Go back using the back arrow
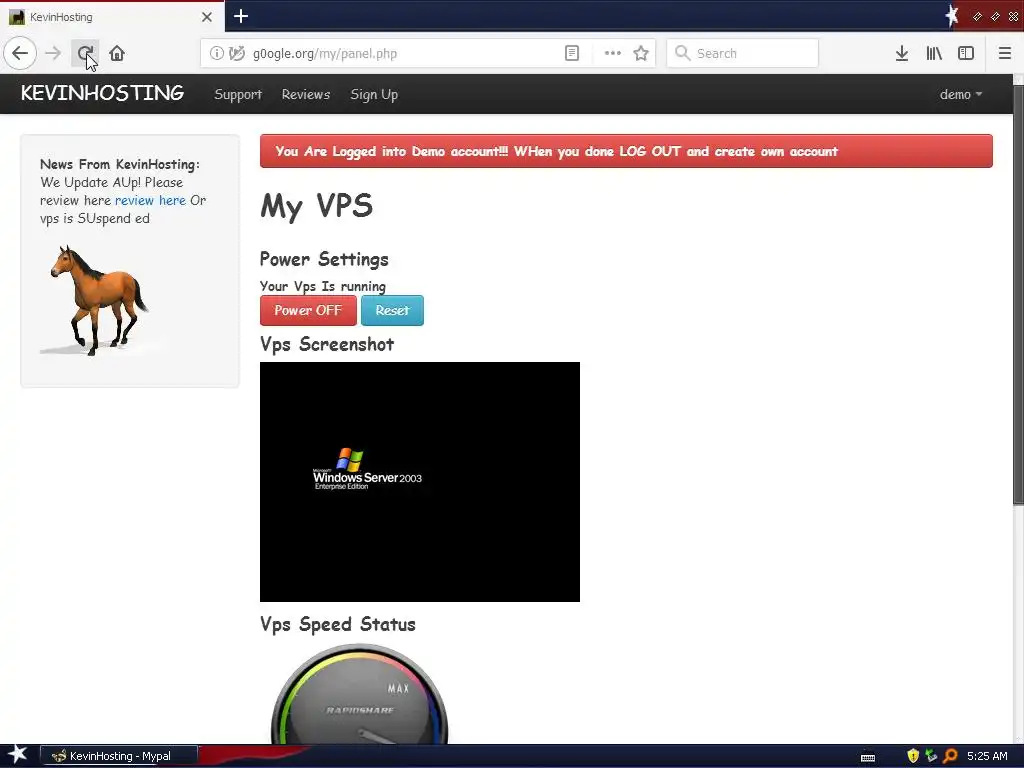The width and height of the screenshot is (1024, 768). (20, 53)
